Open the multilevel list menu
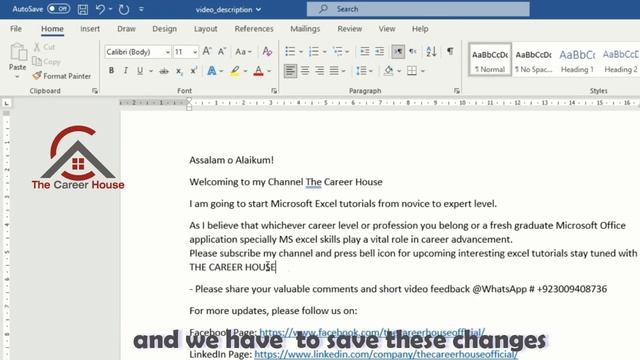640x360 pixels. click(x=341, y=51)
